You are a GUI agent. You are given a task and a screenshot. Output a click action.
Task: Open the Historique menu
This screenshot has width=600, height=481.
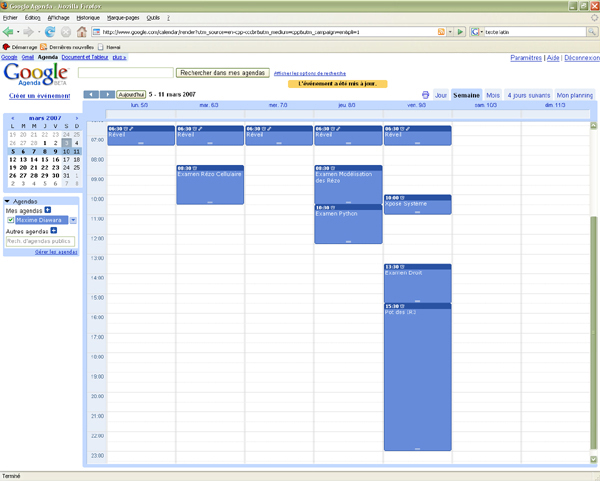pos(88,18)
